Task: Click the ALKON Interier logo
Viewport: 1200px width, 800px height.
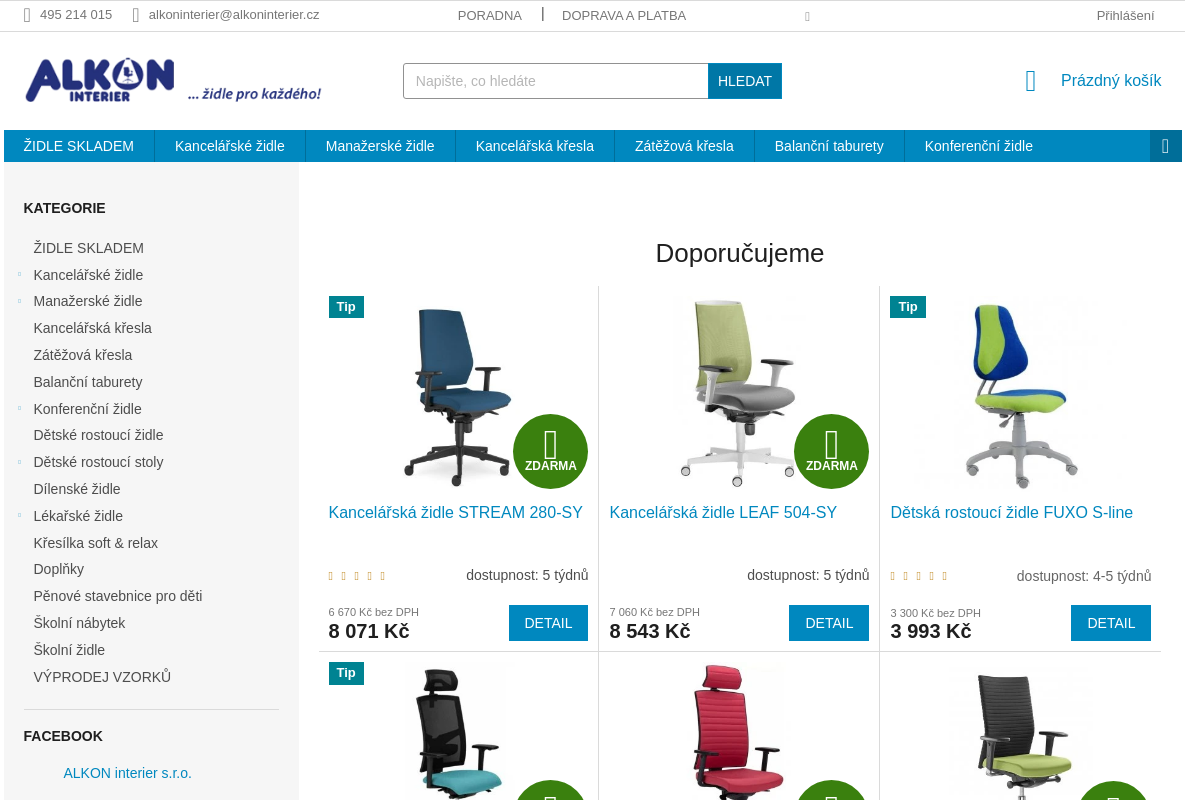Action: coord(173,80)
